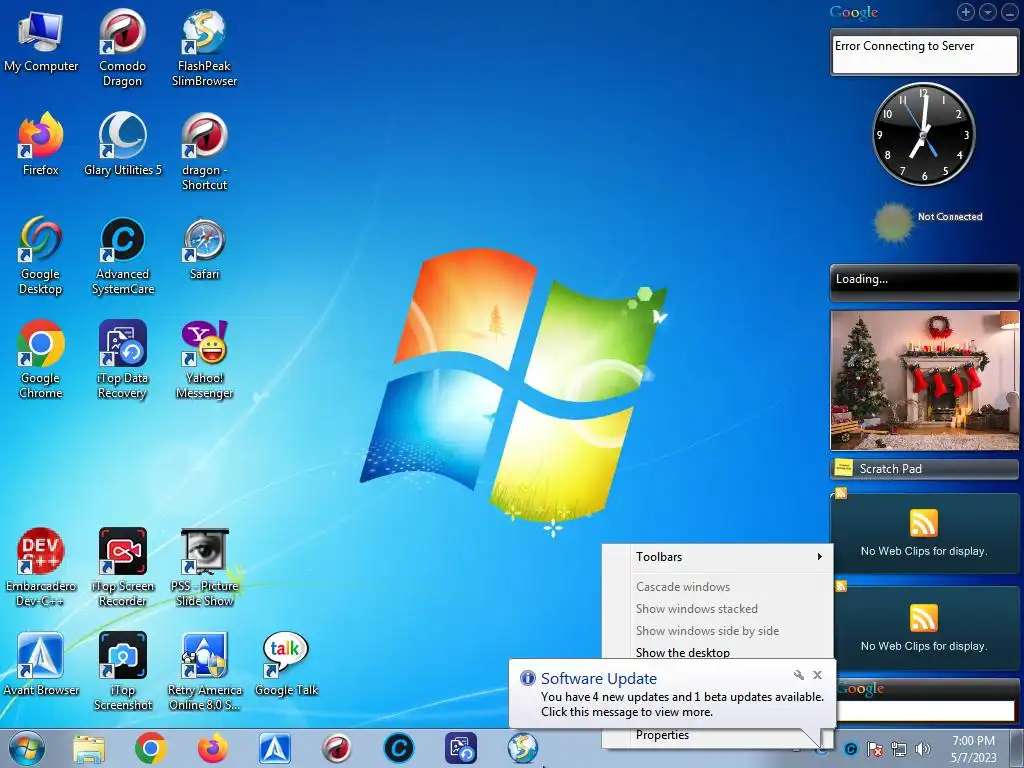Click the first Web Clips RSS icon
This screenshot has height=768, width=1024.
point(923,523)
